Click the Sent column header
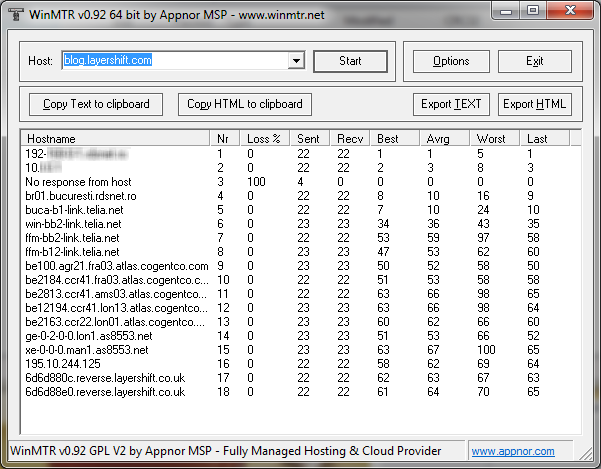The width and height of the screenshot is (601, 469). pyautogui.click(x=310, y=138)
